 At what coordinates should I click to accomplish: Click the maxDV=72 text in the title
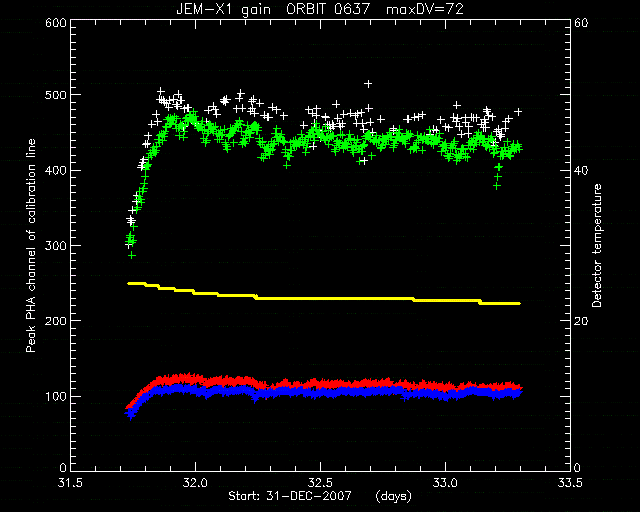[425, 9]
